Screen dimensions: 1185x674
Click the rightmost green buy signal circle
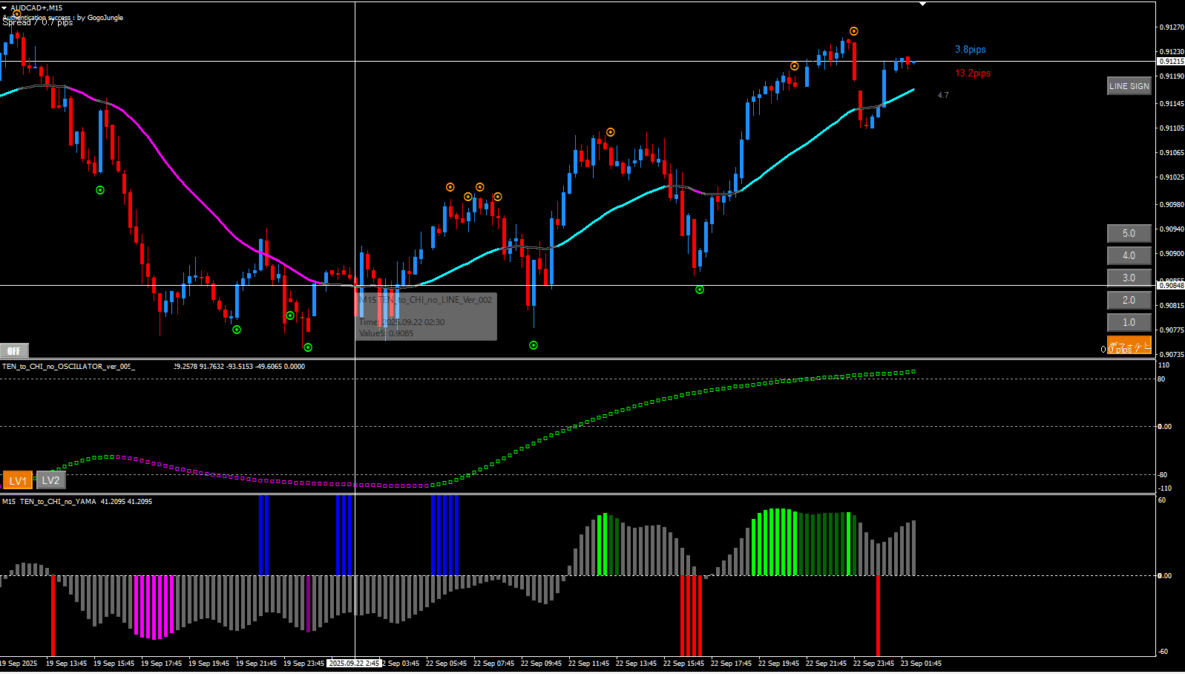pos(700,290)
